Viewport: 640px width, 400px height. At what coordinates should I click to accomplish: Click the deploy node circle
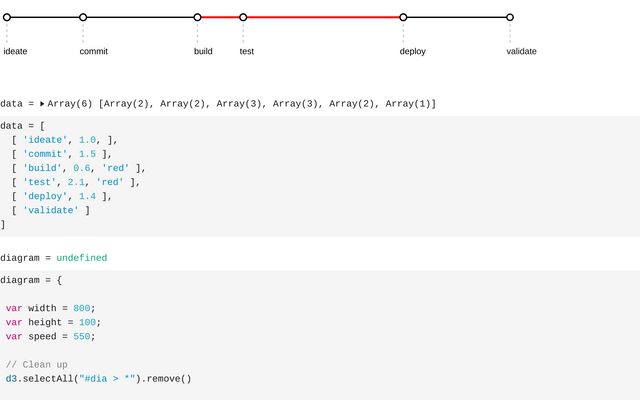pyautogui.click(x=403, y=17)
